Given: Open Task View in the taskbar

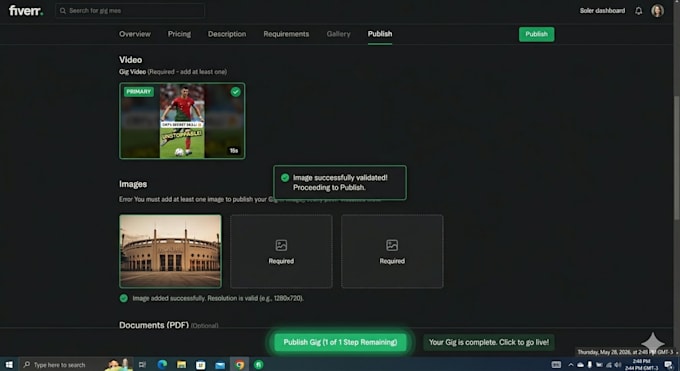Looking at the screenshot, I should 142,364.
